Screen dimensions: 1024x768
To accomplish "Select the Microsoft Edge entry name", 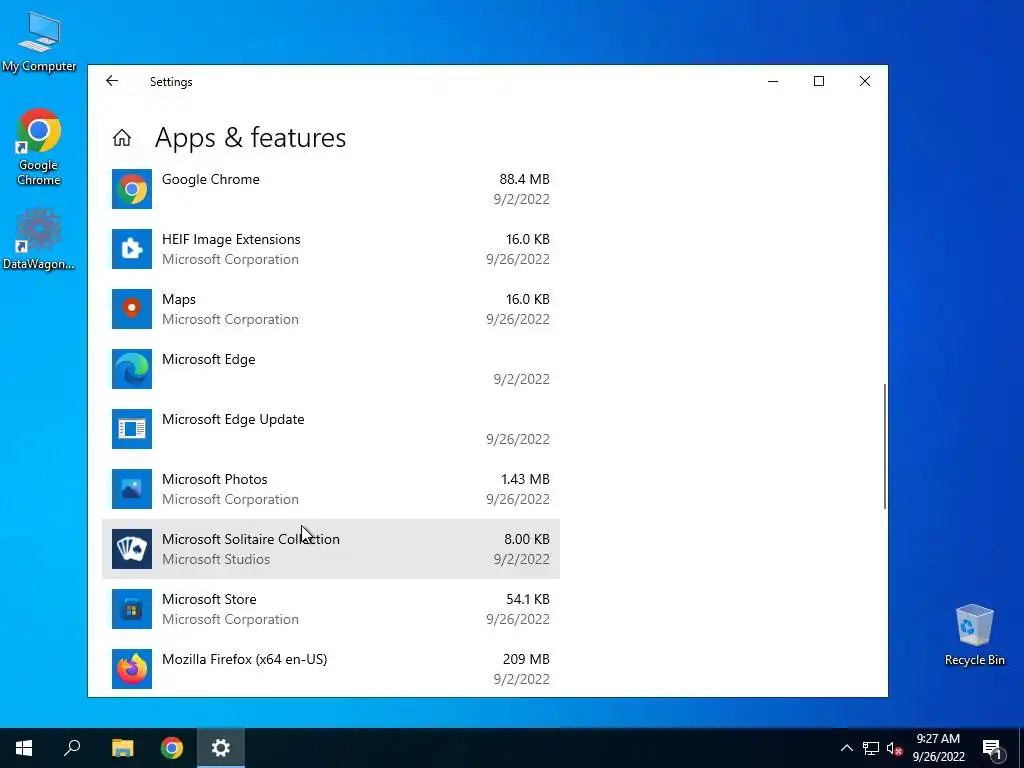I will (x=208, y=359).
